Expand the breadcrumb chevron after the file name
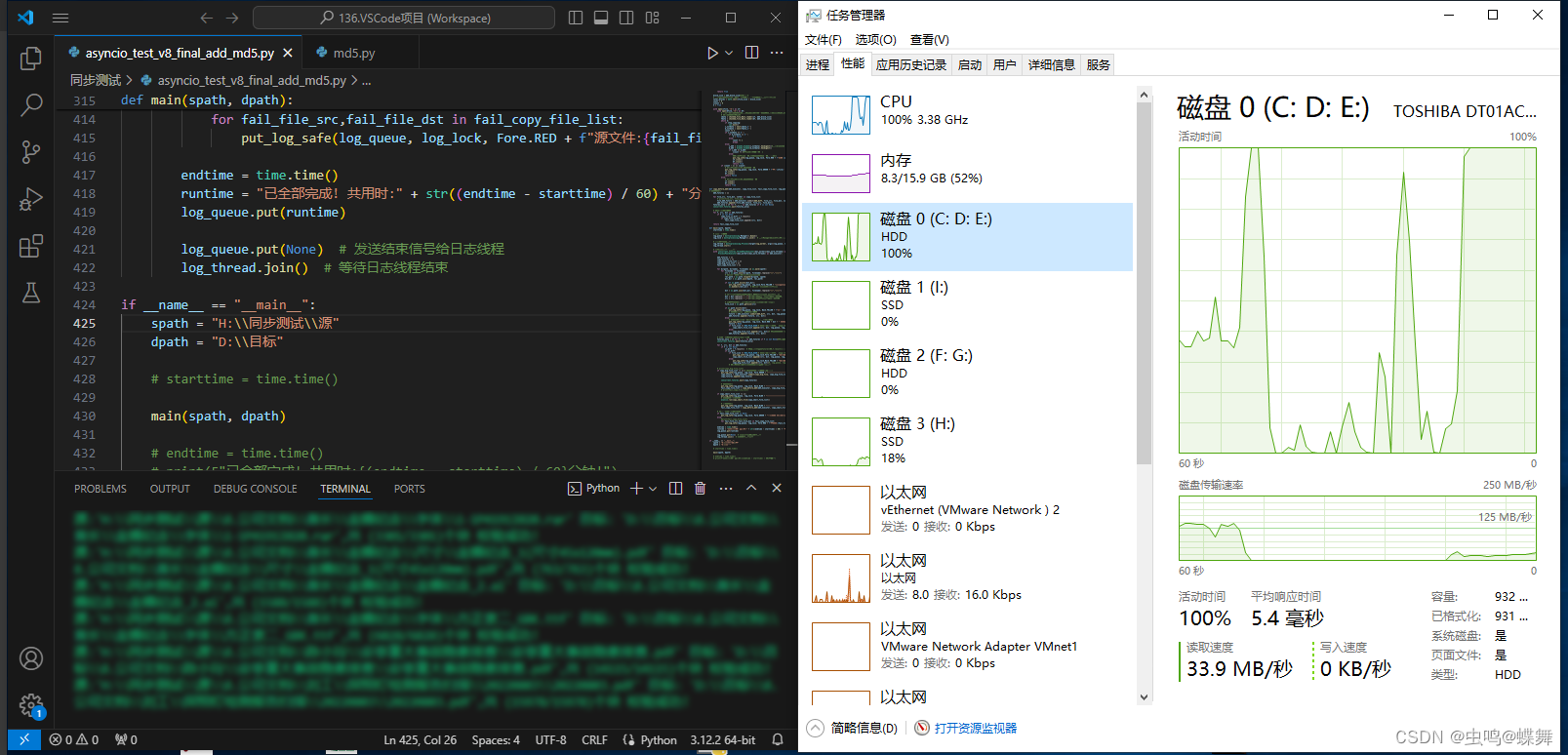 [x=354, y=80]
